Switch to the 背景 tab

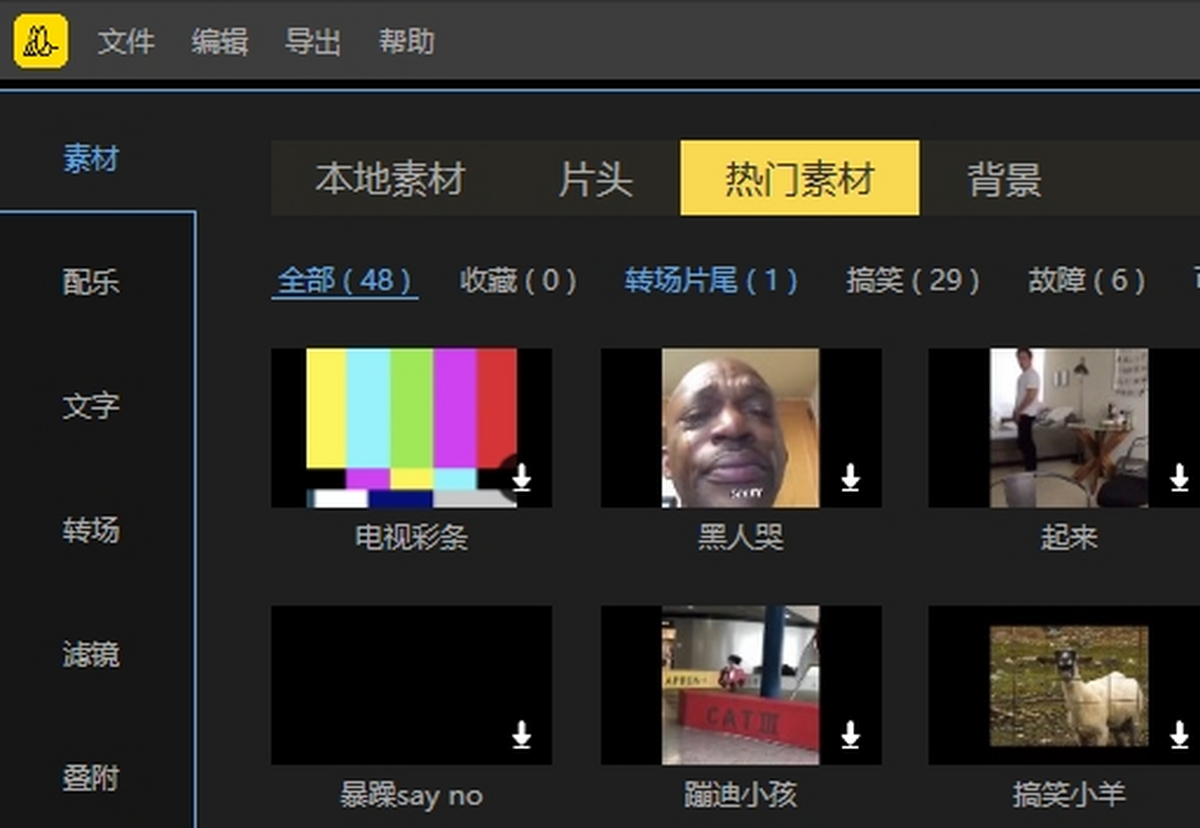[1004, 179]
